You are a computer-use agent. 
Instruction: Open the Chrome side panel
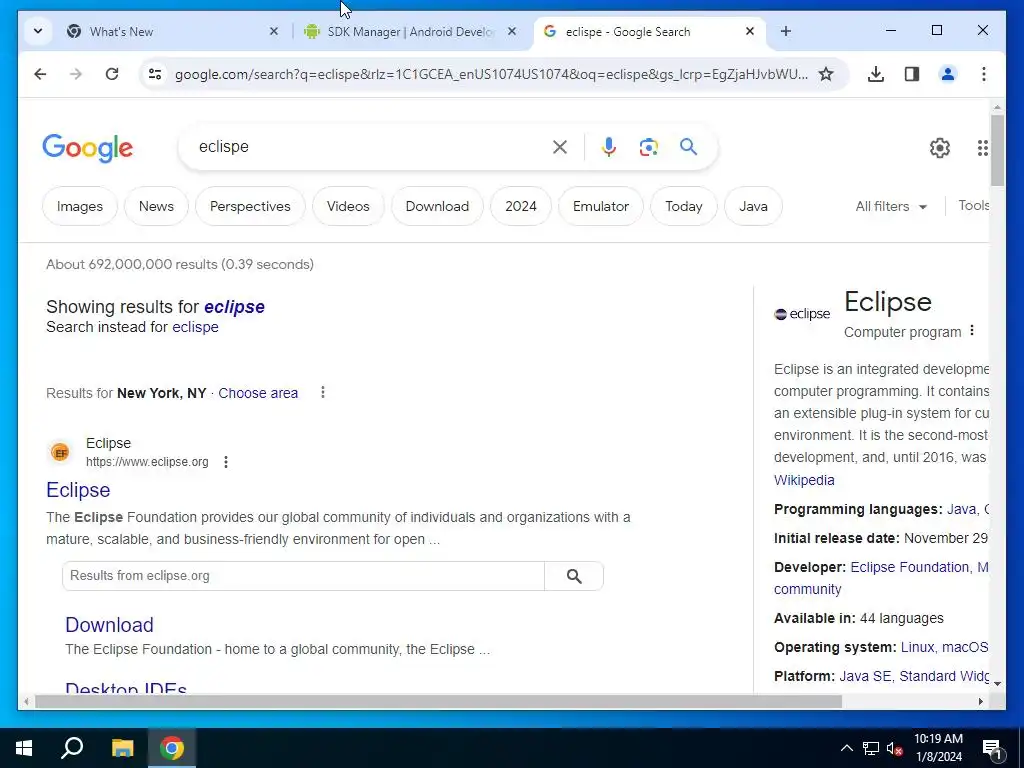click(912, 74)
